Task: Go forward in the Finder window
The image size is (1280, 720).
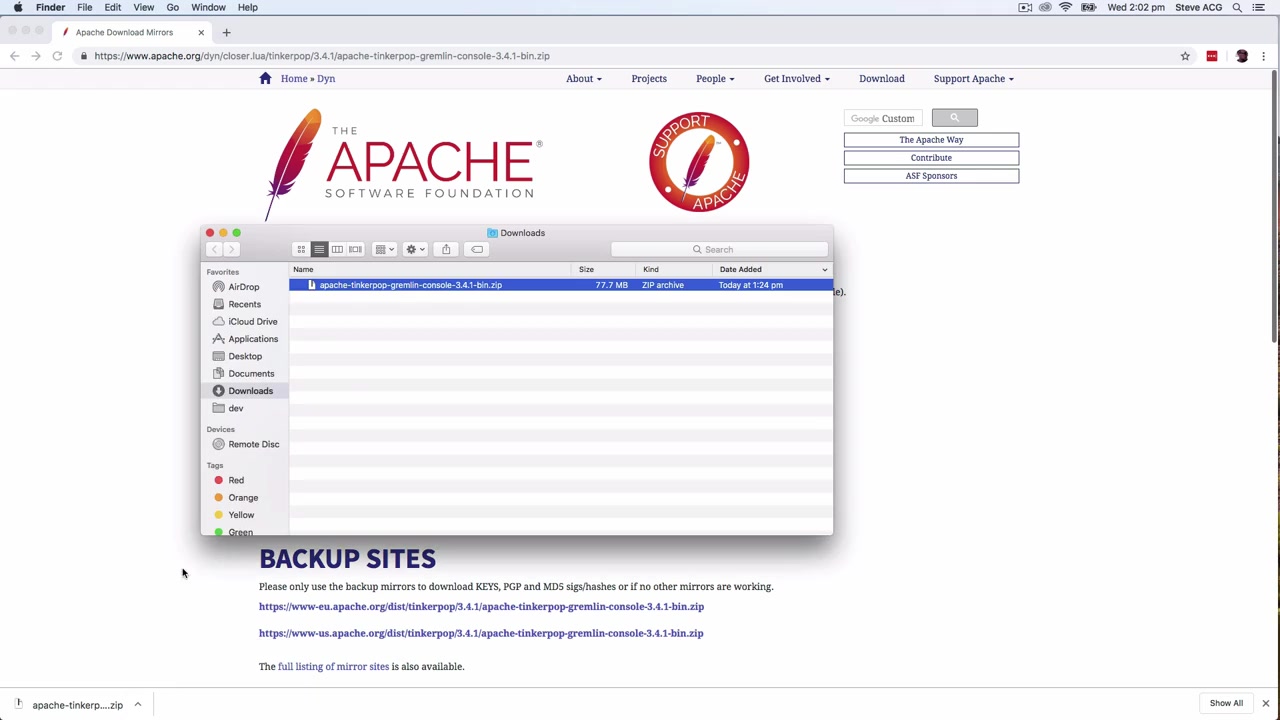Action: click(x=231, y=249)
